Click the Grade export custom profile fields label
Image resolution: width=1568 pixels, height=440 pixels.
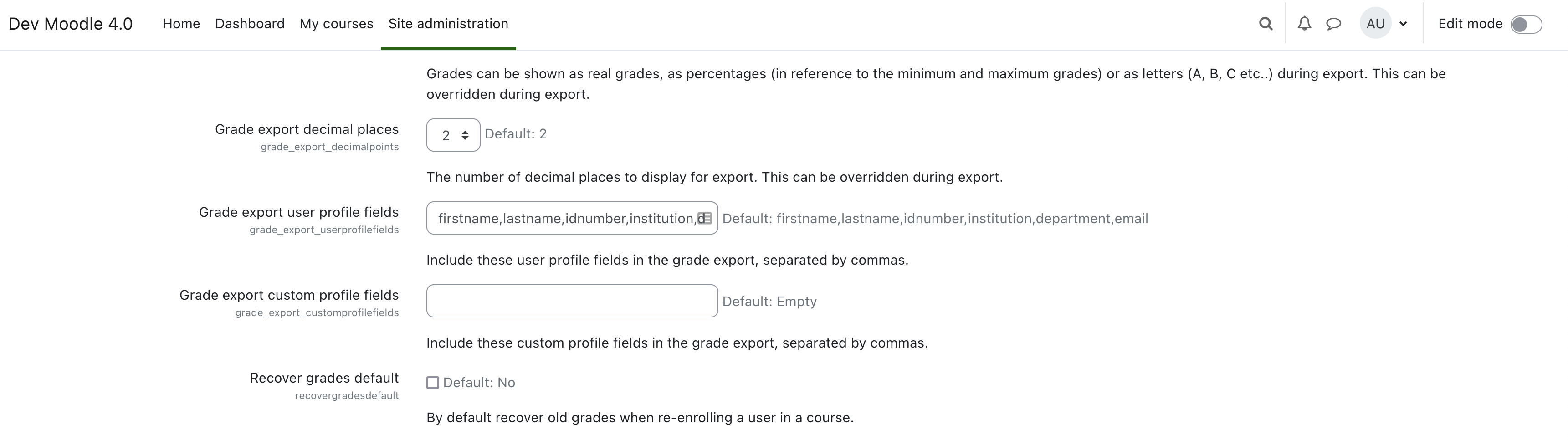coord(289,295)
